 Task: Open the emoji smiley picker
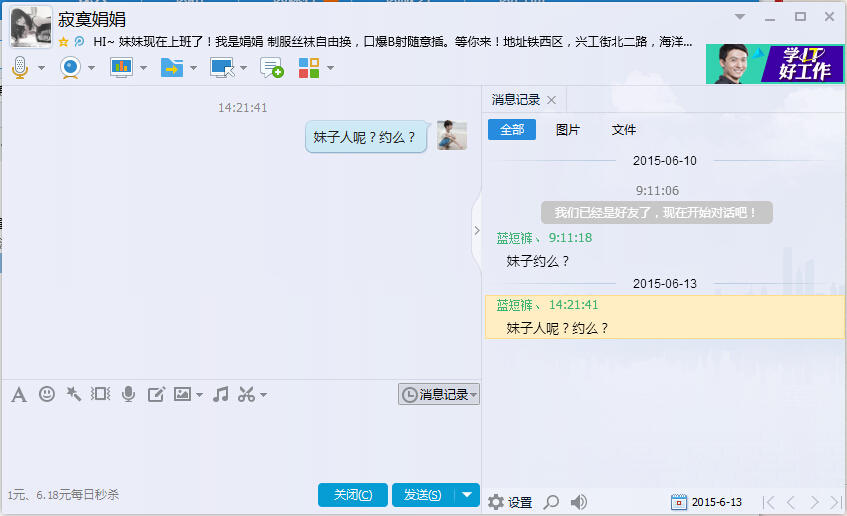tap(47, 394)
